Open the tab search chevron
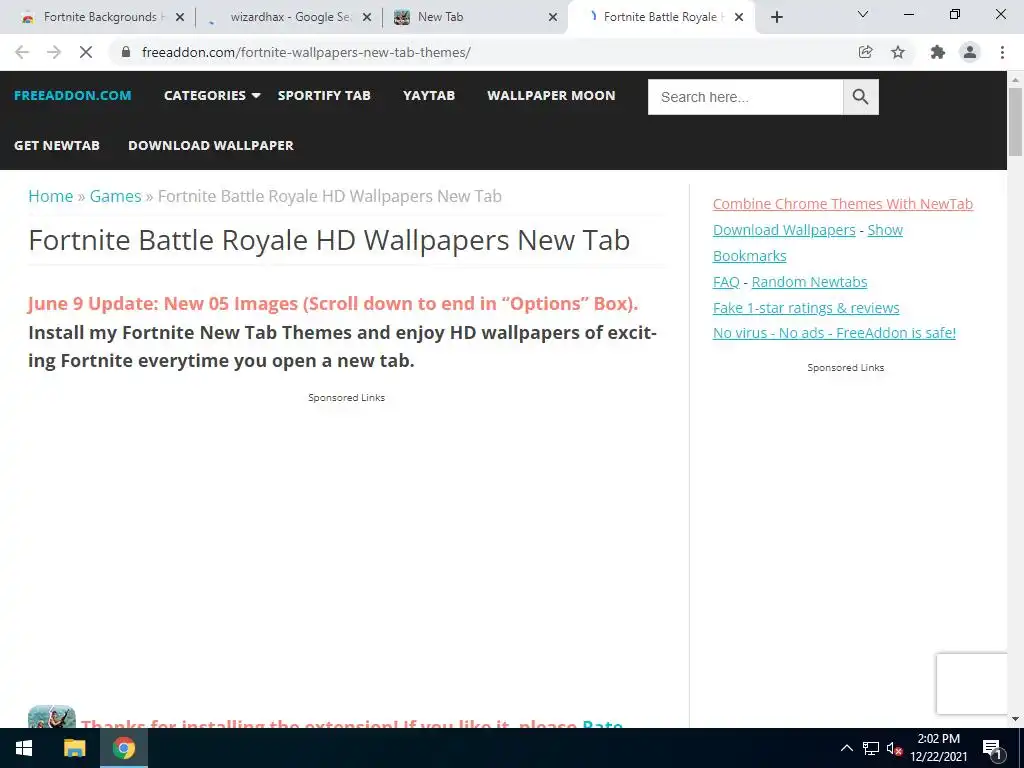This screenshot has height=768, width=1024. [x=863, y=14]
